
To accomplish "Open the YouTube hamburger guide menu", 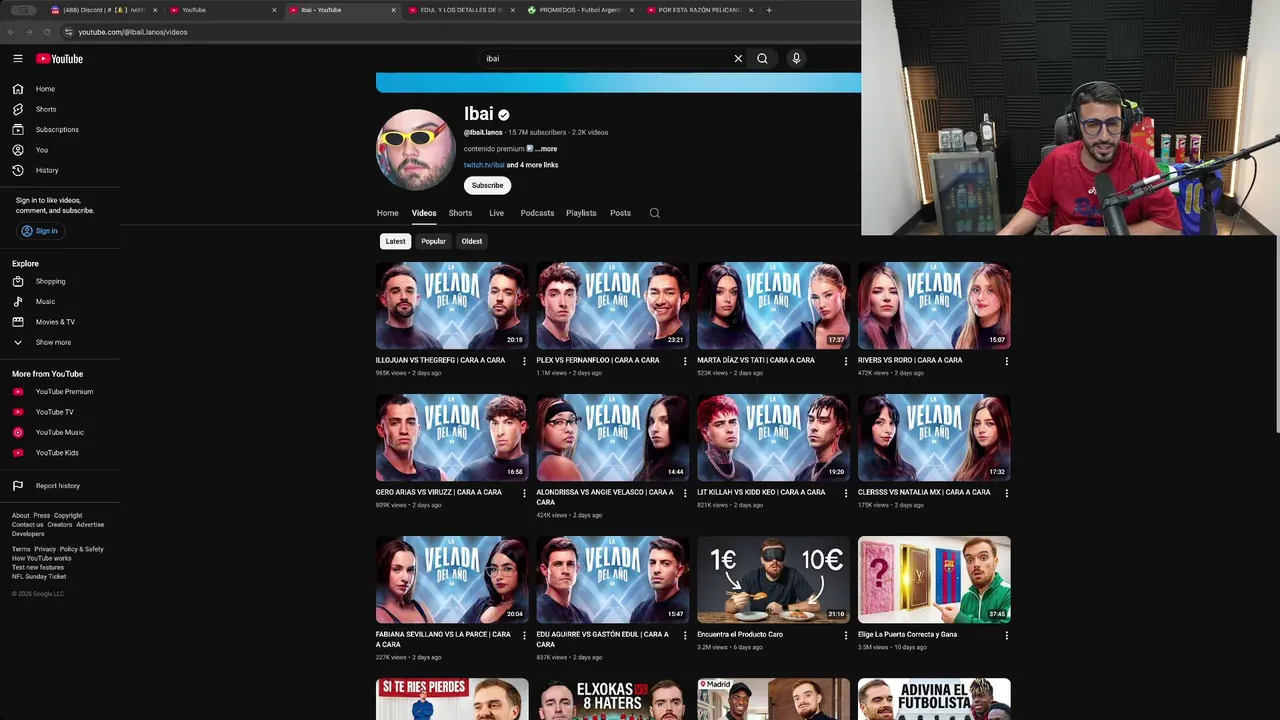I will tap(17, 59).
